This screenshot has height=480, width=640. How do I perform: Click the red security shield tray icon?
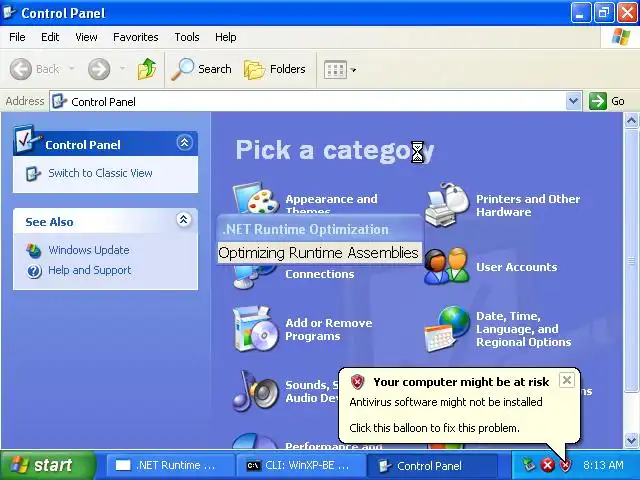[x=565, y=464]
